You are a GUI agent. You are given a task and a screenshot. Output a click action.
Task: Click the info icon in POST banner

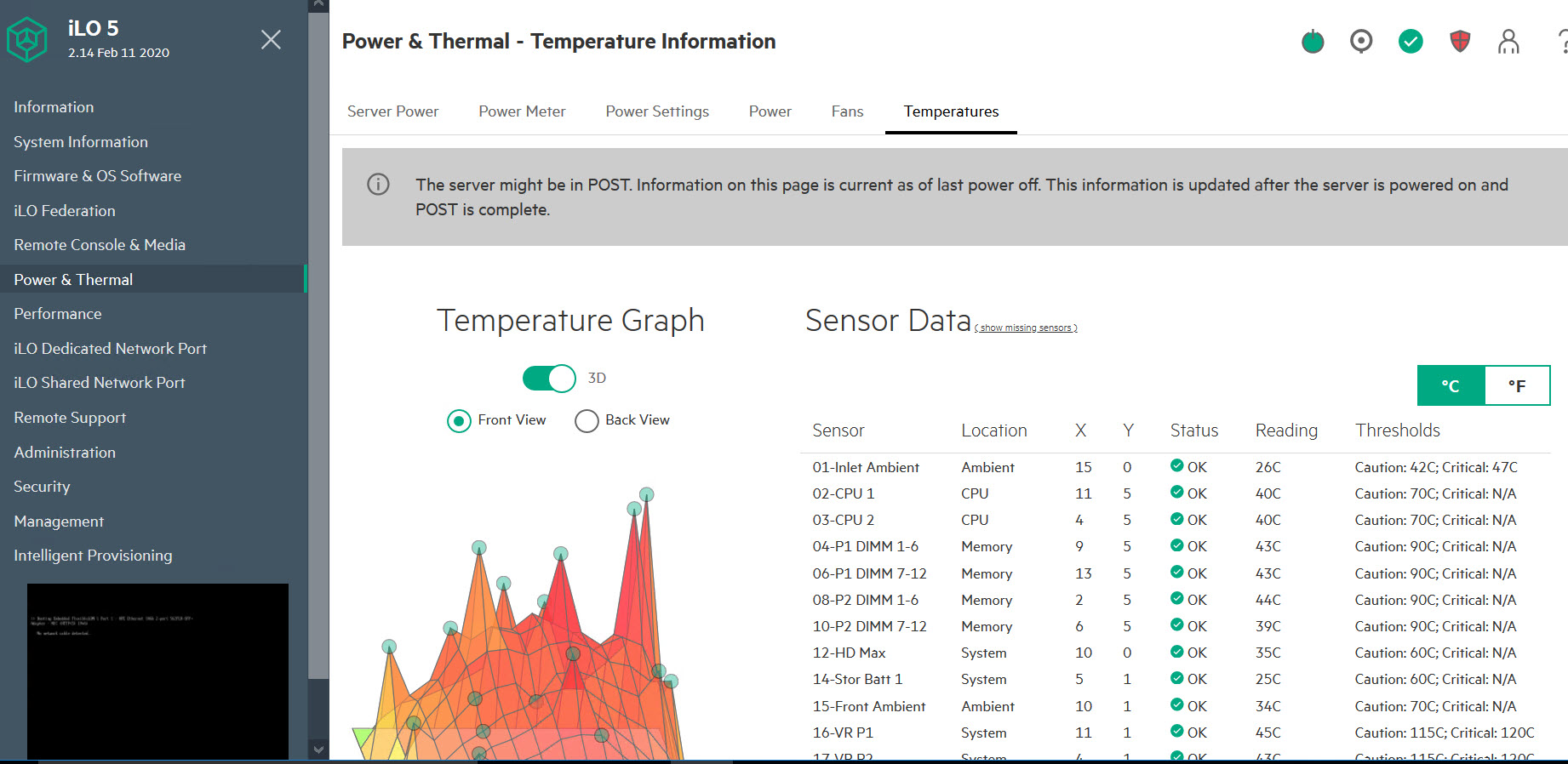[378, 184]
